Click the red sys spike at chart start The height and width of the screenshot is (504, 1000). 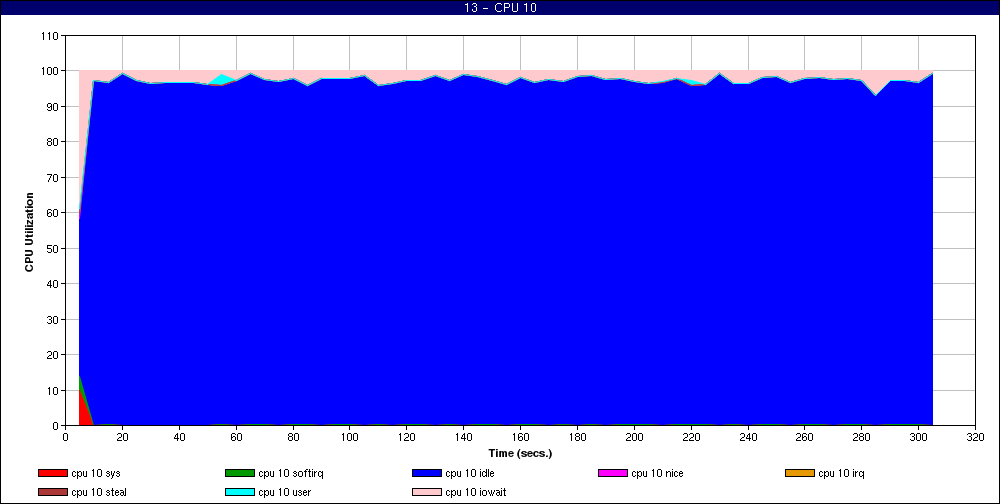tap(83, 411)
